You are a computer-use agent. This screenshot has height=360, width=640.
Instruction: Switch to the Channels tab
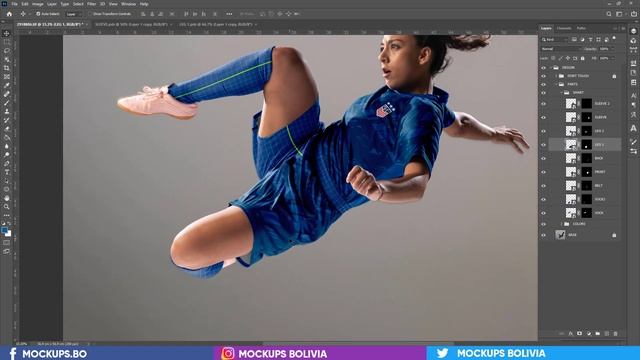click(x=564, y=28)
